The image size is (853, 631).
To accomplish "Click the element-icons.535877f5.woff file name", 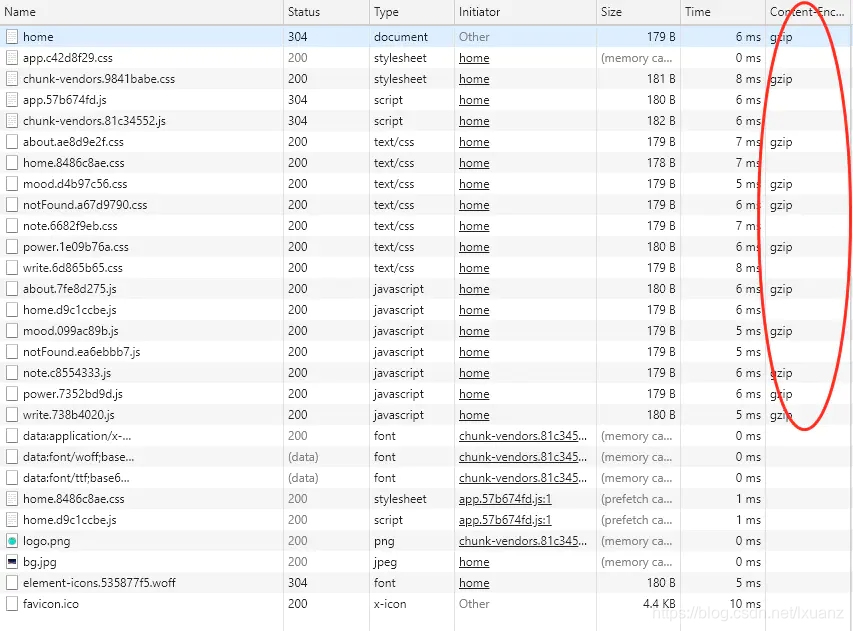I will tap(99, 583).
